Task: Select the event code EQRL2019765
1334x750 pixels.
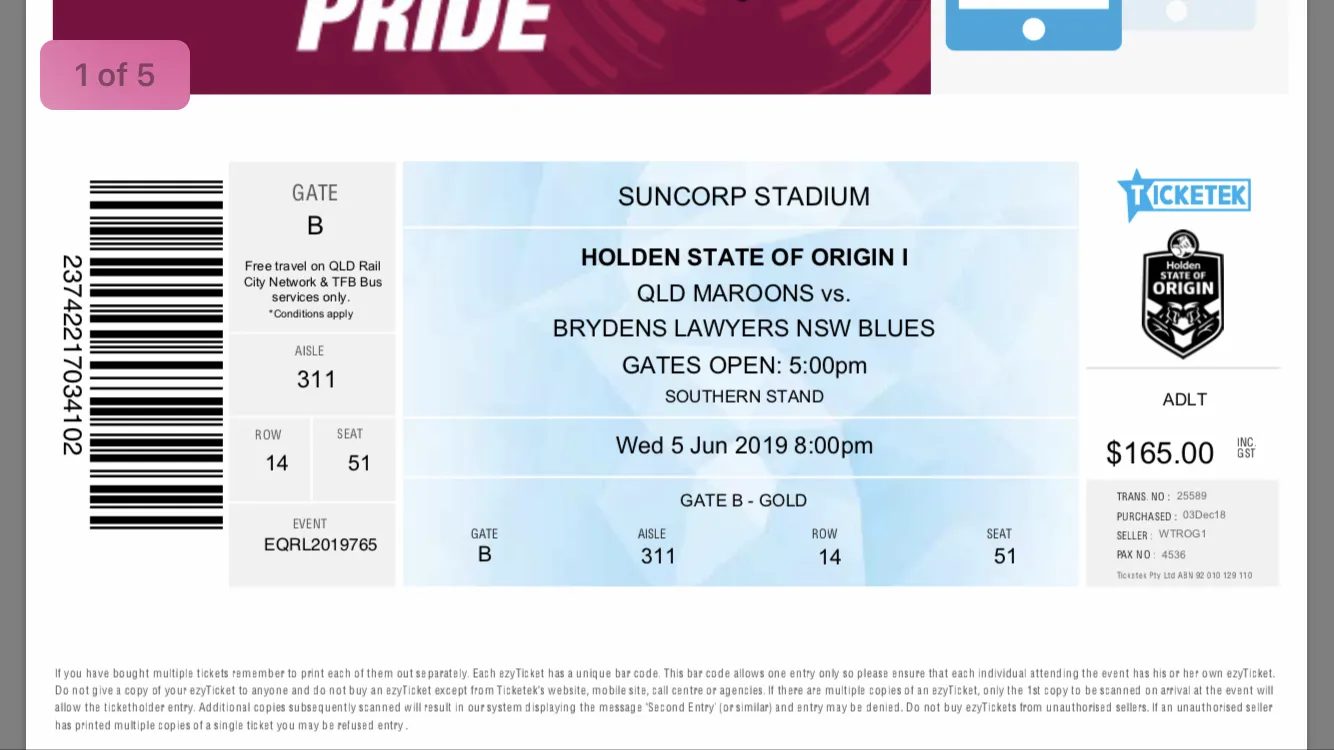Action: coord(320,544)
